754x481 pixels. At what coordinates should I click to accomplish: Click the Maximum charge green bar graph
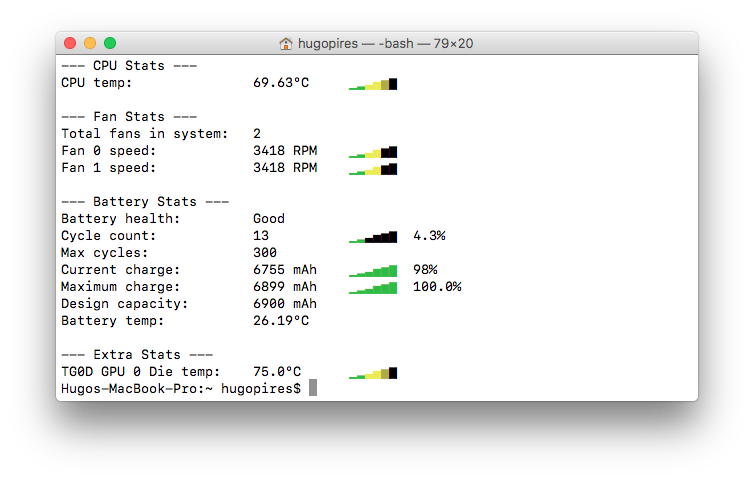click(x=373, y=288)
